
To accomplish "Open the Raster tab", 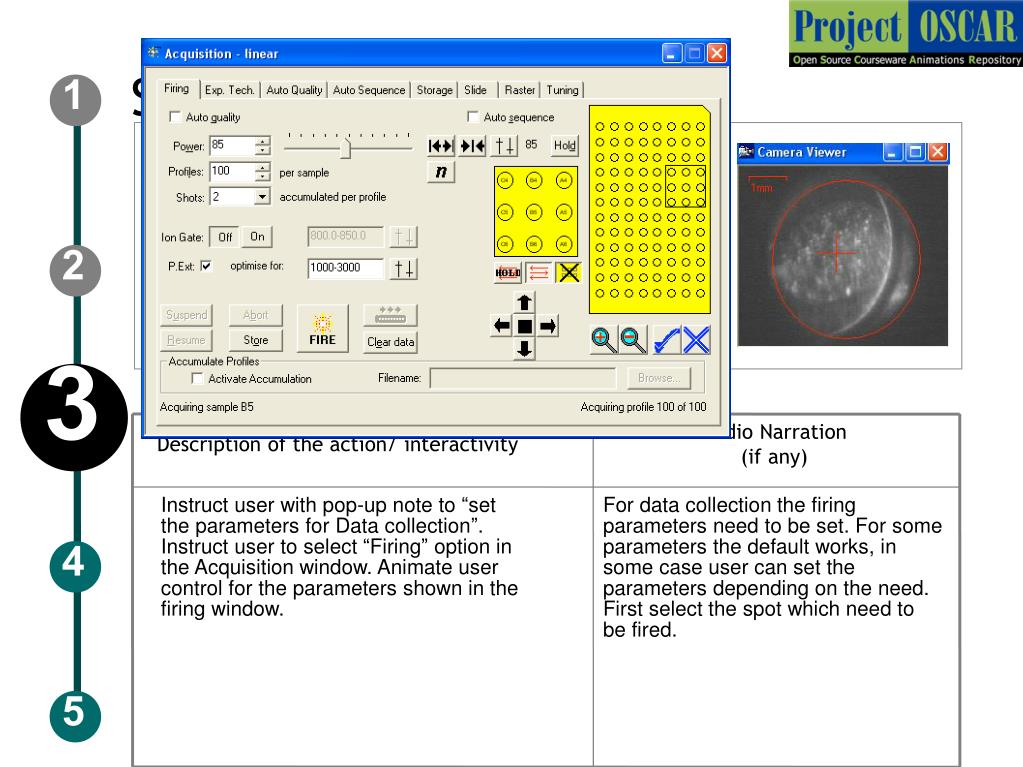I will coord(520,90).
